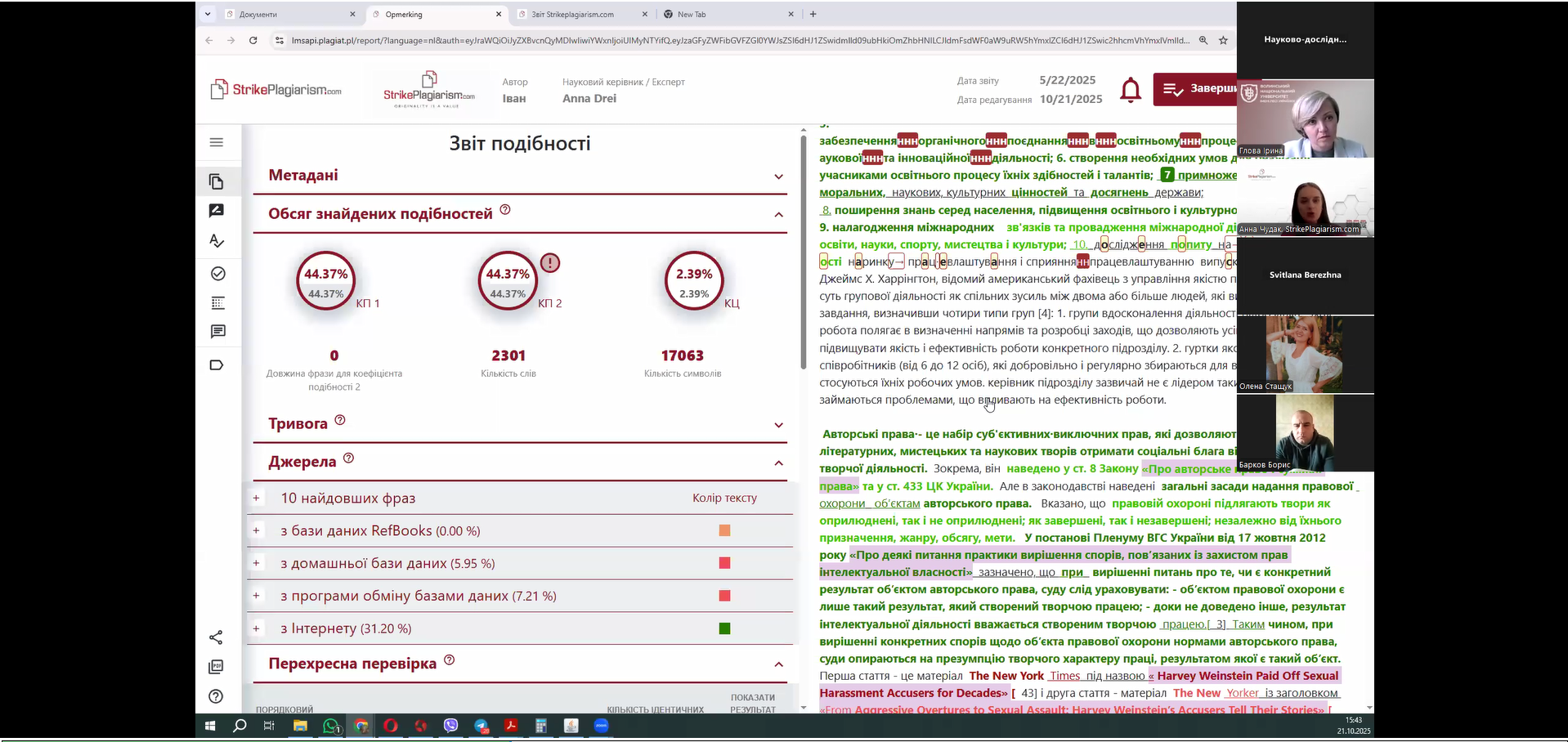Collapse the Перехресна перевірка section
Screen dimensions: 1568x742
(778, 664)
